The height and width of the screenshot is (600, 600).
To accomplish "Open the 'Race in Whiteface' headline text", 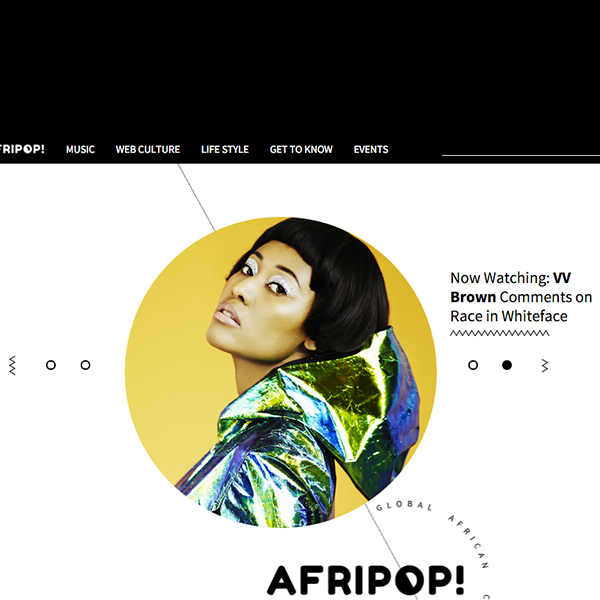I will pos(509,316).
